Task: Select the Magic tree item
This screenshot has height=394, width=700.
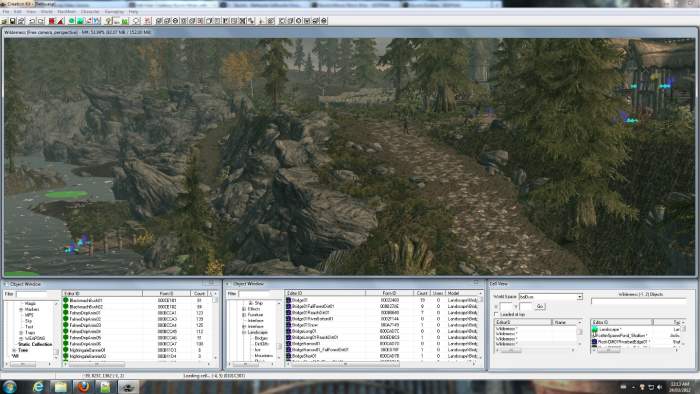Action: [x=30, y=303]
